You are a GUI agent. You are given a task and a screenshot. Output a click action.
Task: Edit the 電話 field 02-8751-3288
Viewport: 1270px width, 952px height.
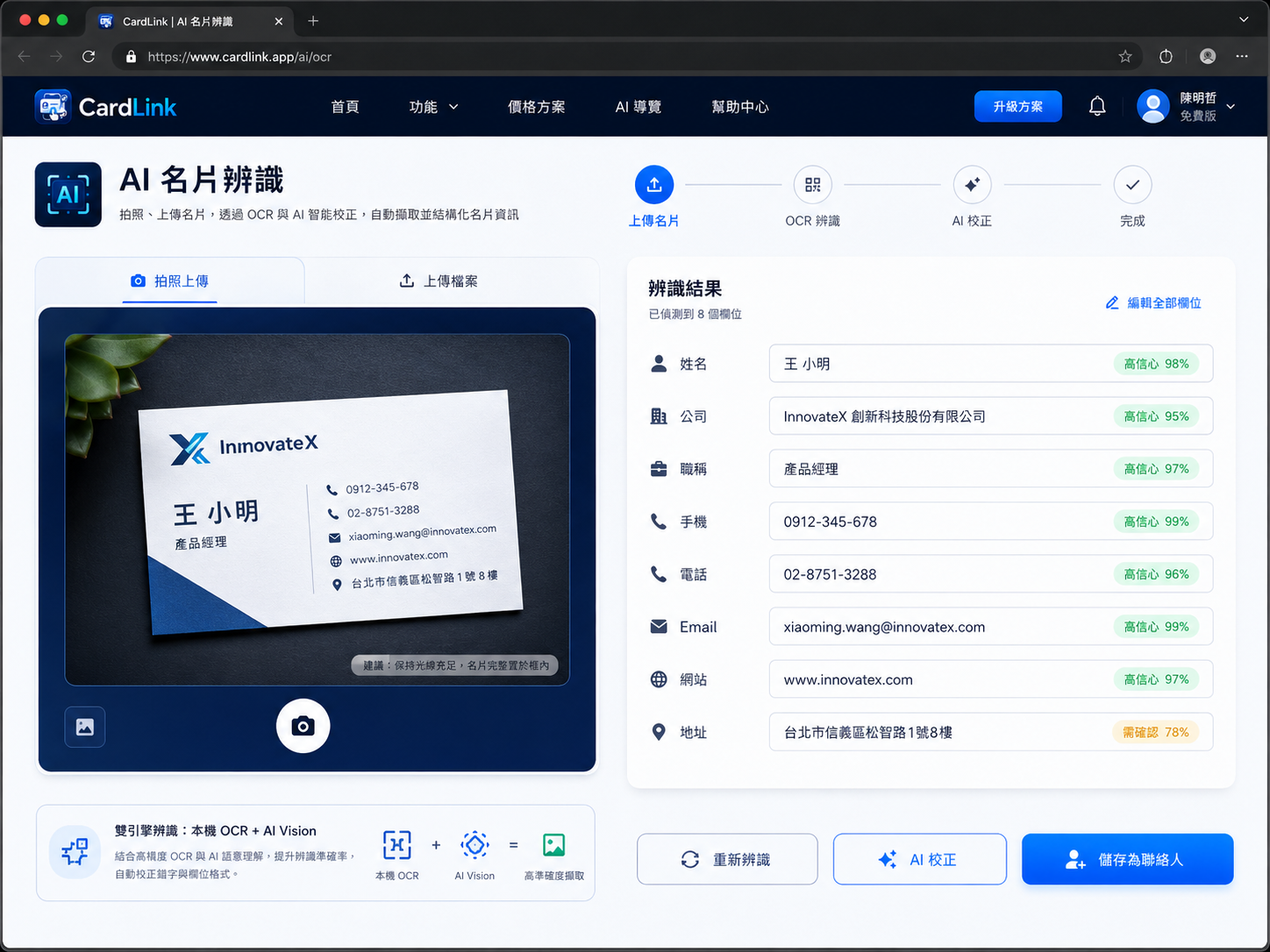(991, 574)
